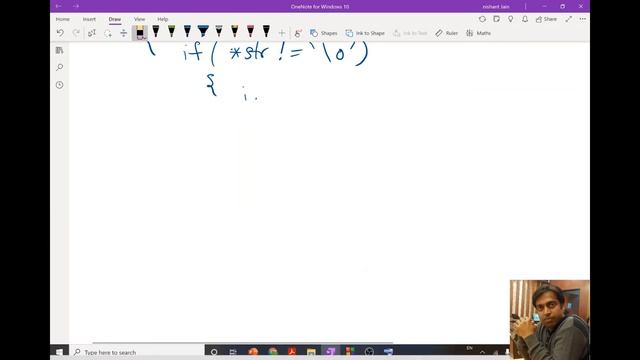Go back with title bar arrow
Screen dimensions: 640x360
click(x=58, y=6)
